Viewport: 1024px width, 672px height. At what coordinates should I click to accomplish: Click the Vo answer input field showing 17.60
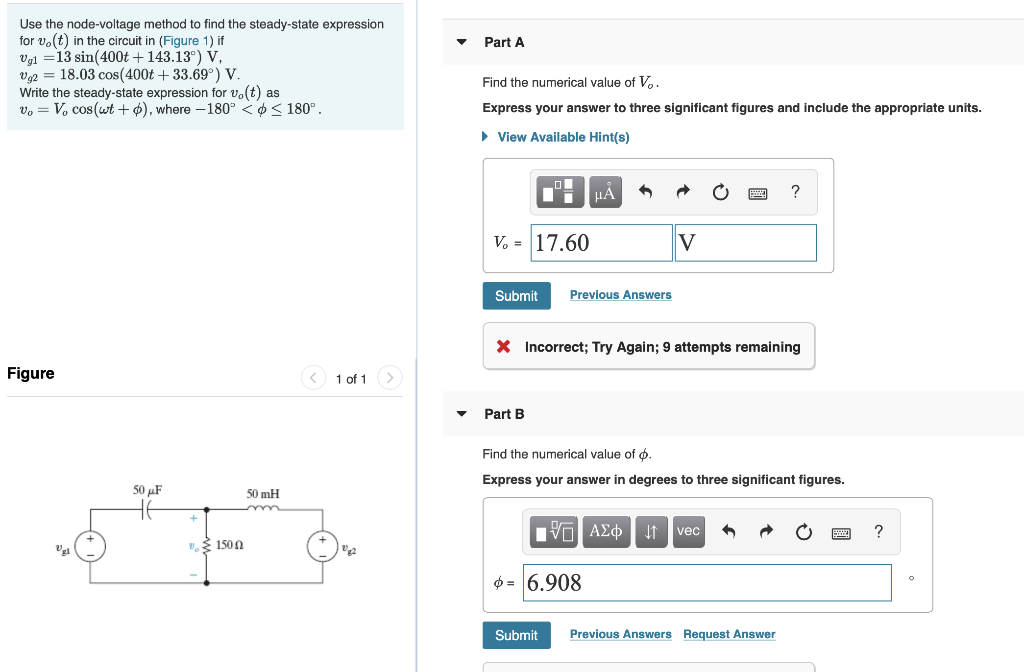[x=600, y=242]
